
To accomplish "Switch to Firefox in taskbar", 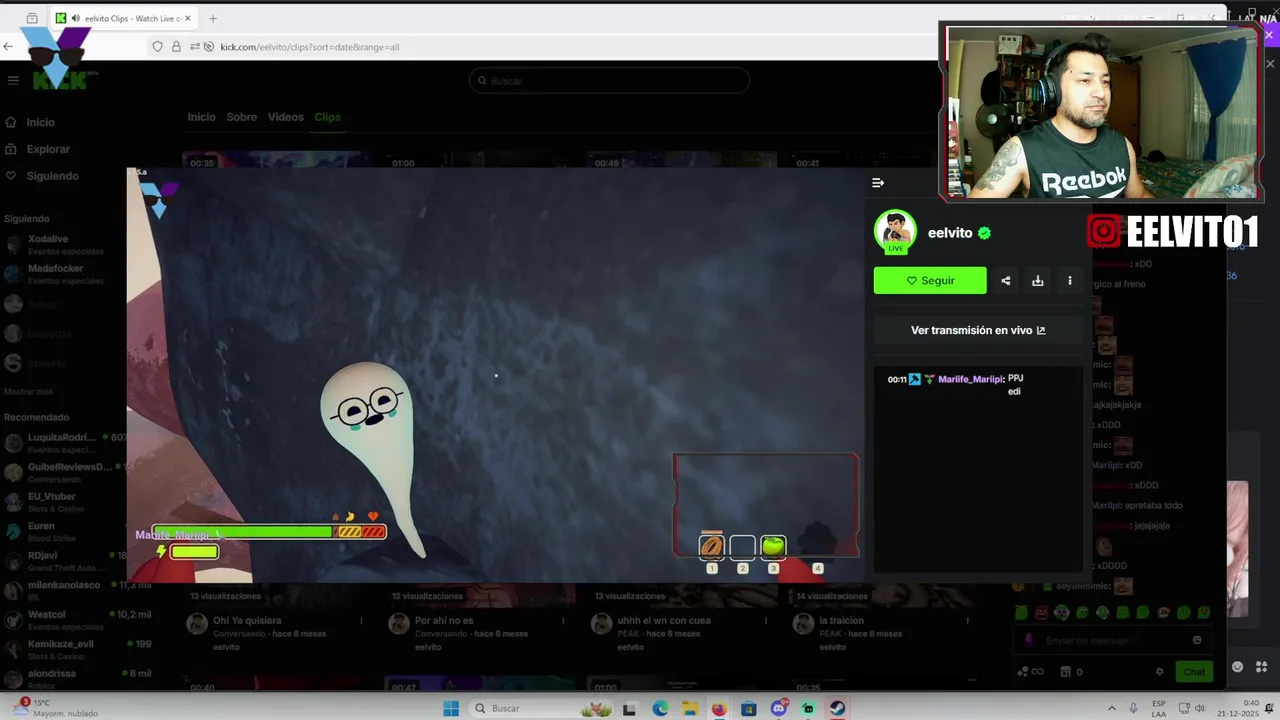I will (719, 708).
